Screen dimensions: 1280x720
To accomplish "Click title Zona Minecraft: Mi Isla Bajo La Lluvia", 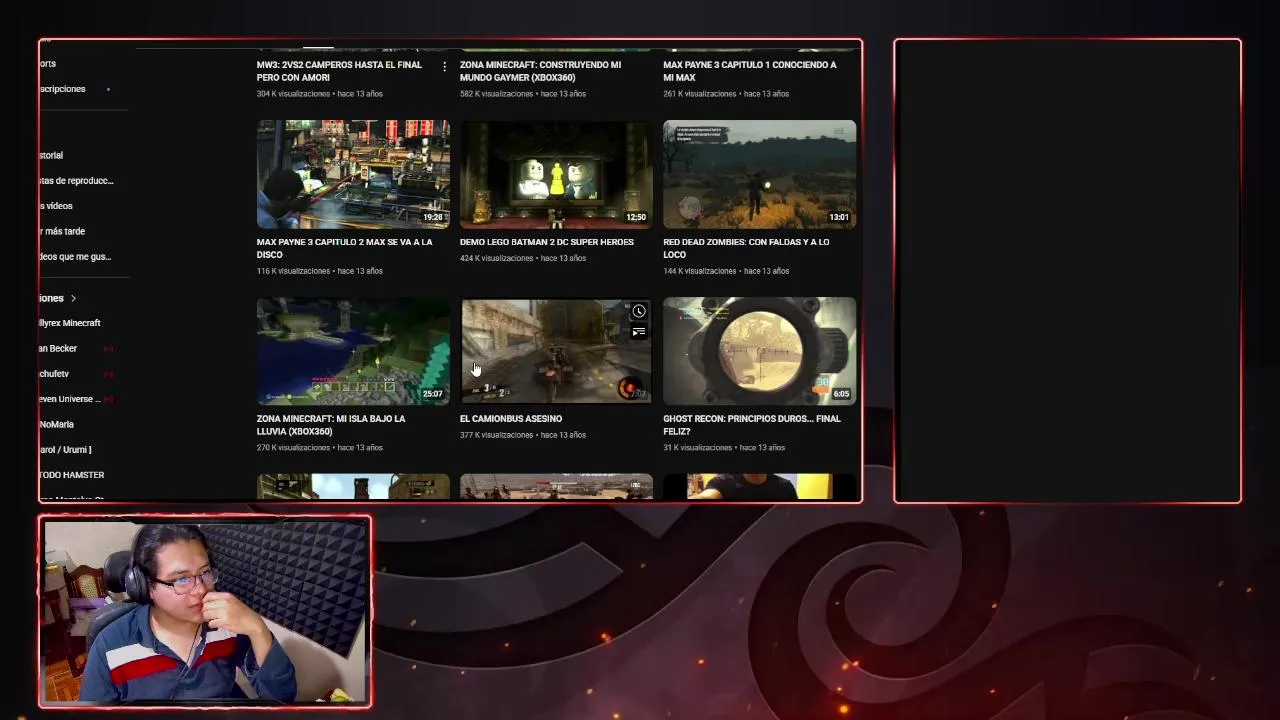I will [331, 425].
